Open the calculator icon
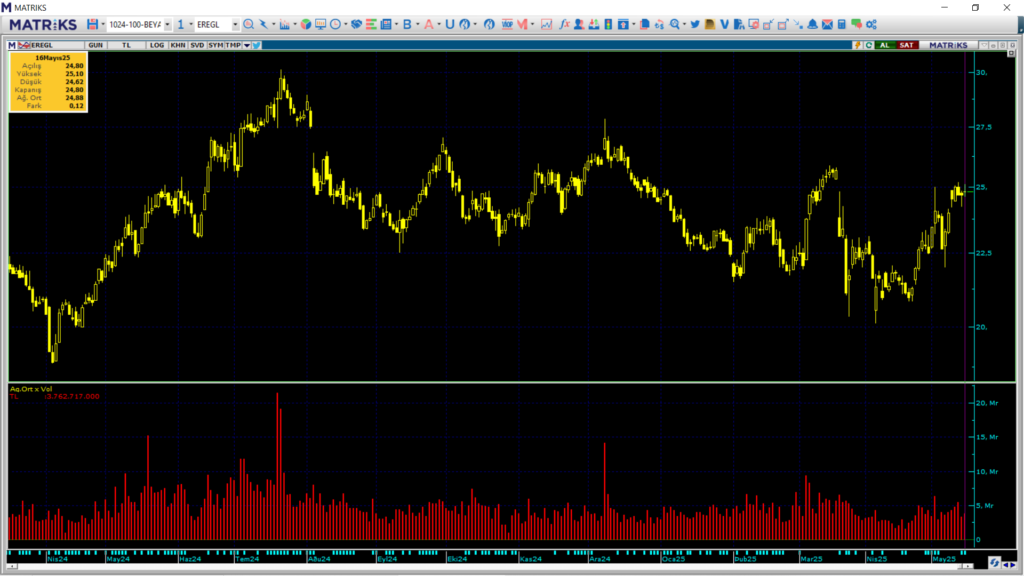The height and width of the screenshot is (576, 1024). pyautogui.click(x=842, y=24)
